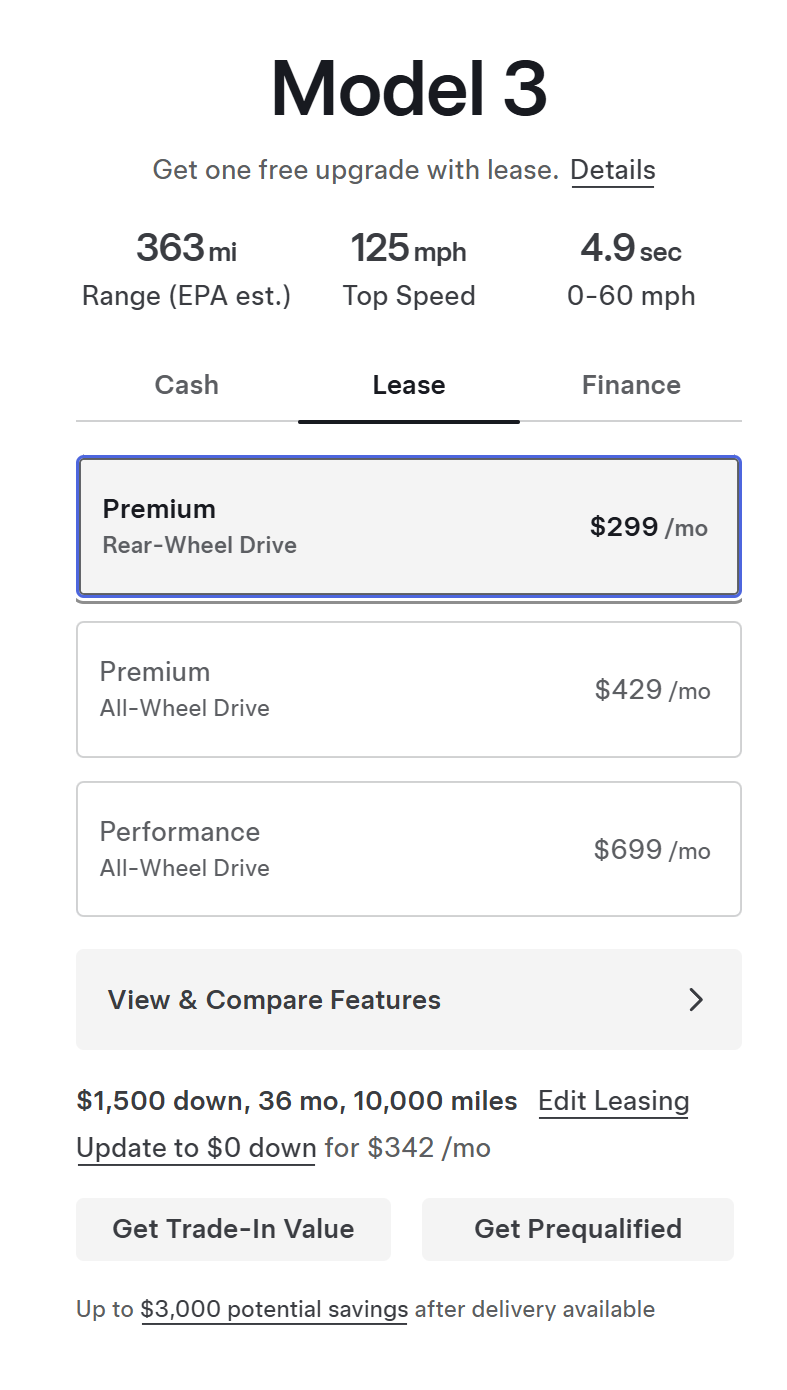The width and height of the screenshot is (787, 1390).
Task: Click the Model 3 heading
Action: click(x=408, y=89)
